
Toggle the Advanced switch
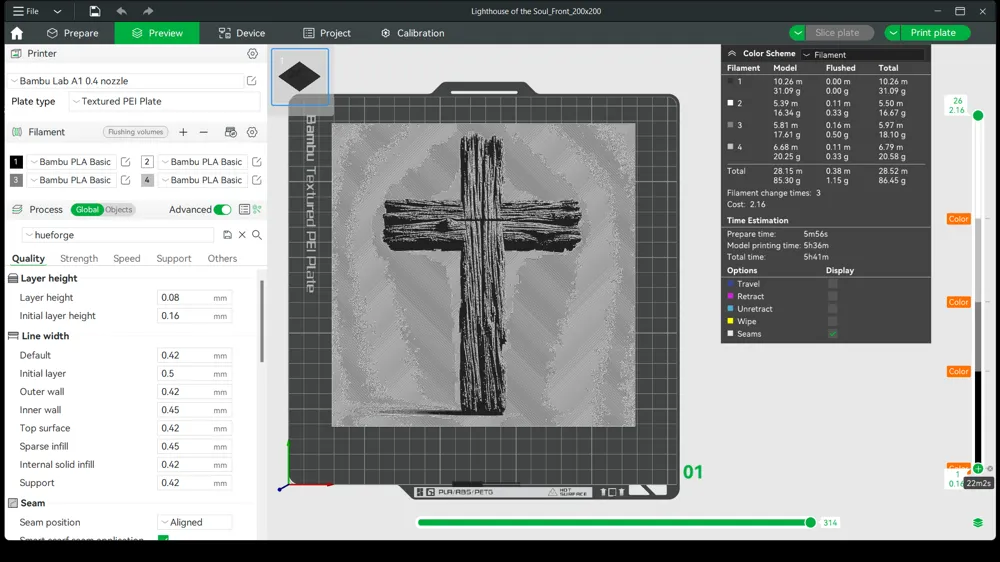coord(222,209)
